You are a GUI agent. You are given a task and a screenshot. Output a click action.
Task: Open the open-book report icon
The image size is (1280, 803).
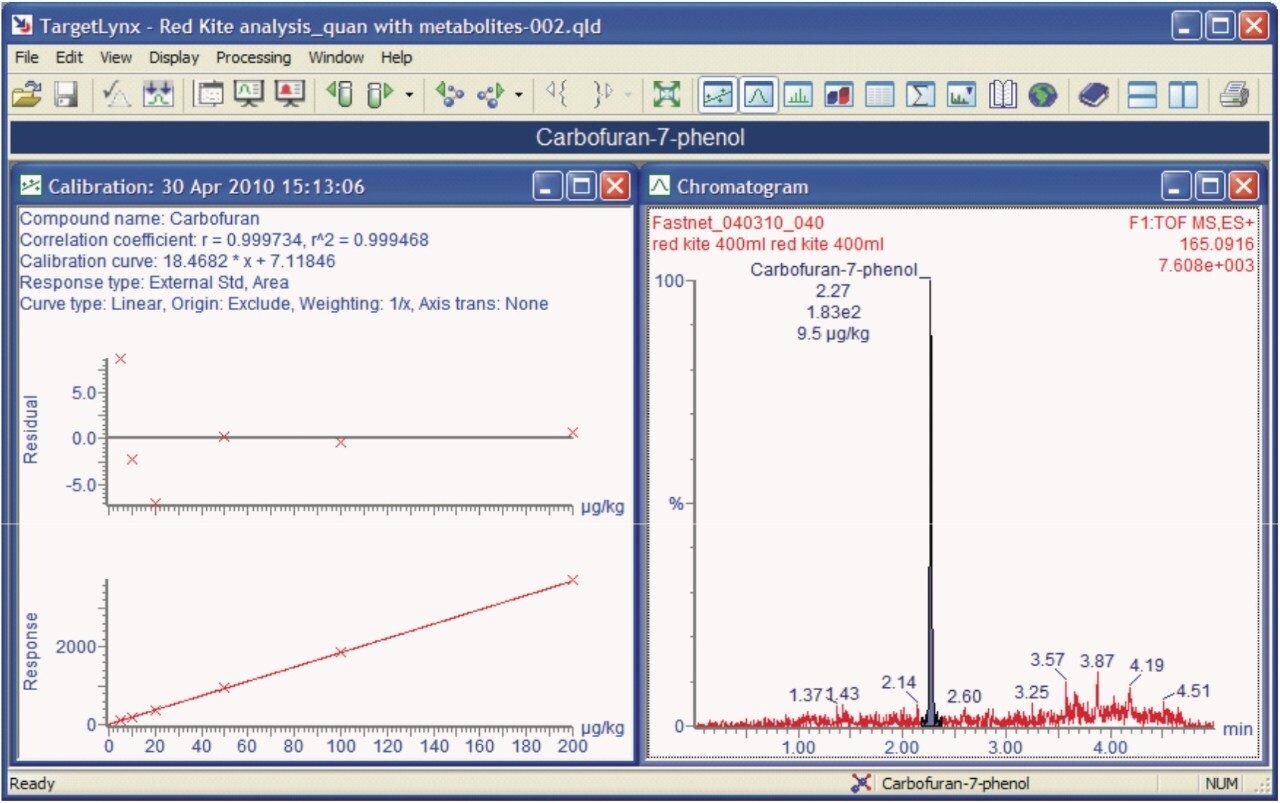click(1002, 95)
